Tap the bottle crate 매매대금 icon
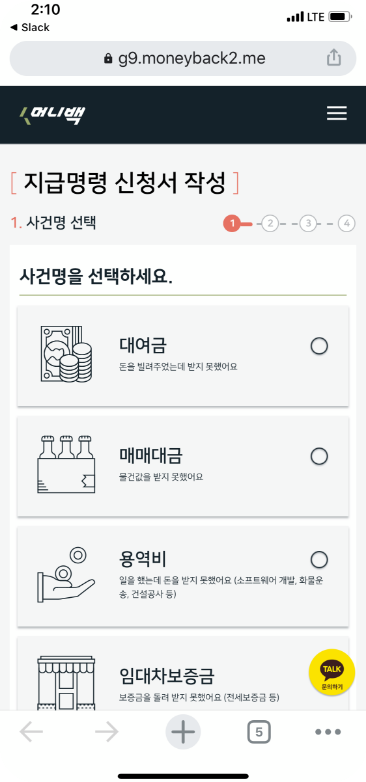The image size is (366, 782). pos(66,464)
